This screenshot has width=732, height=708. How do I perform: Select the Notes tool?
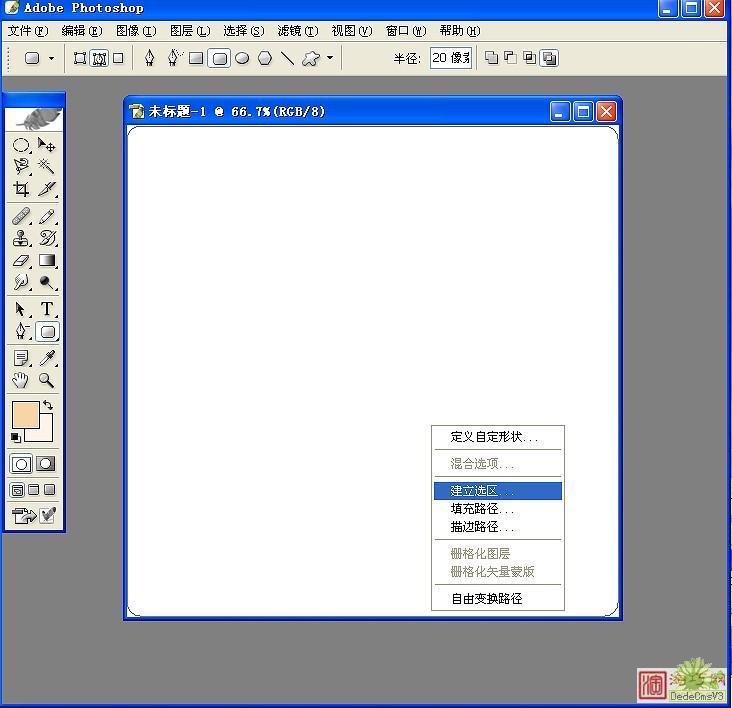click(21, 358)
